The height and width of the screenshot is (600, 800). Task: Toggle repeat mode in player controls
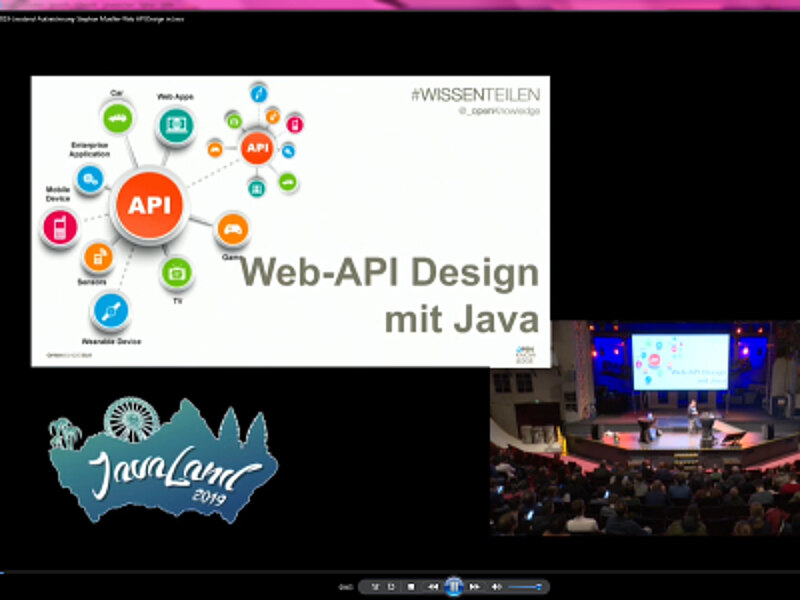click(391, 586)
